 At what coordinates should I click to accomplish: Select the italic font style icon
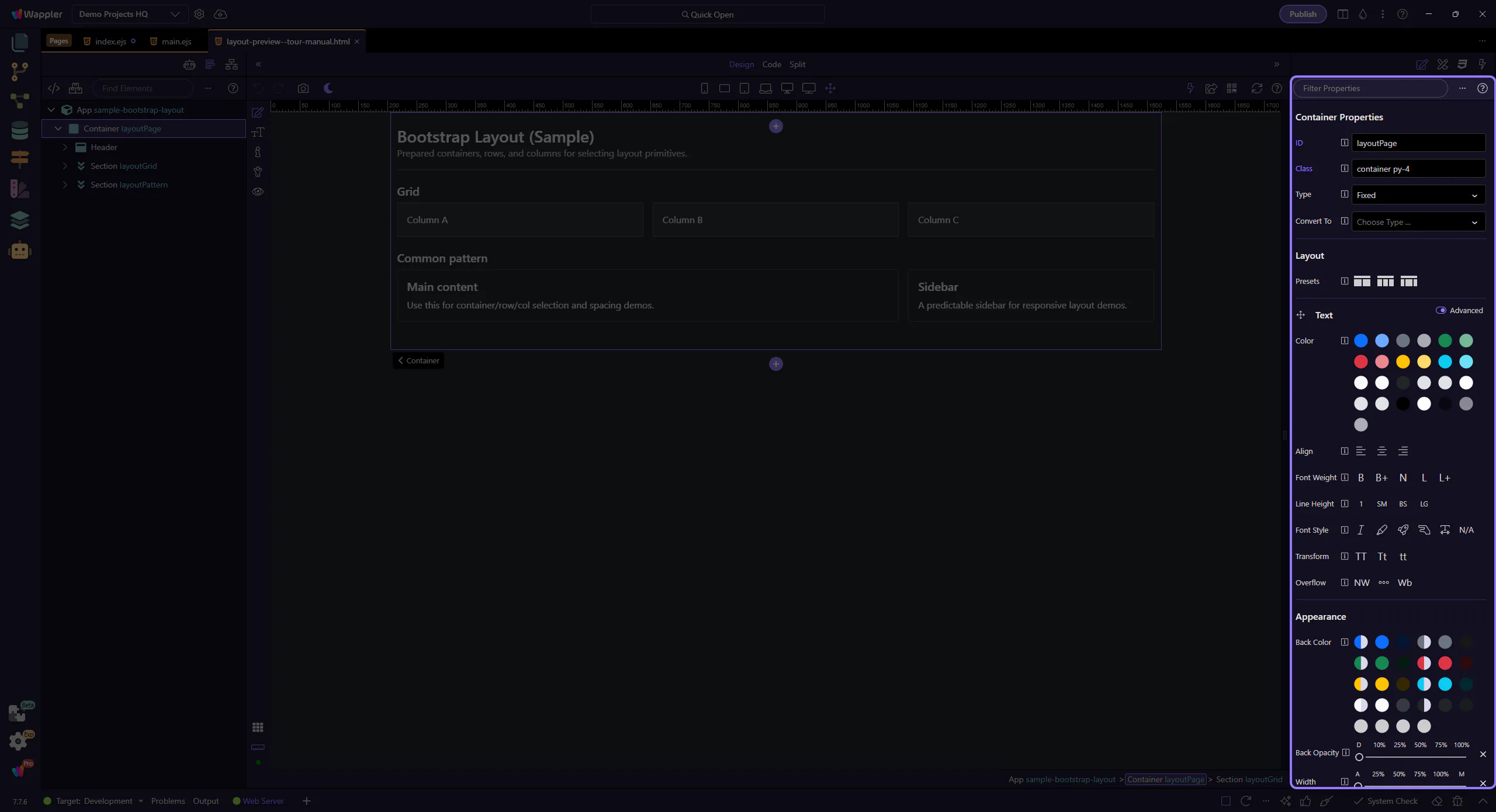(1360, 530)
